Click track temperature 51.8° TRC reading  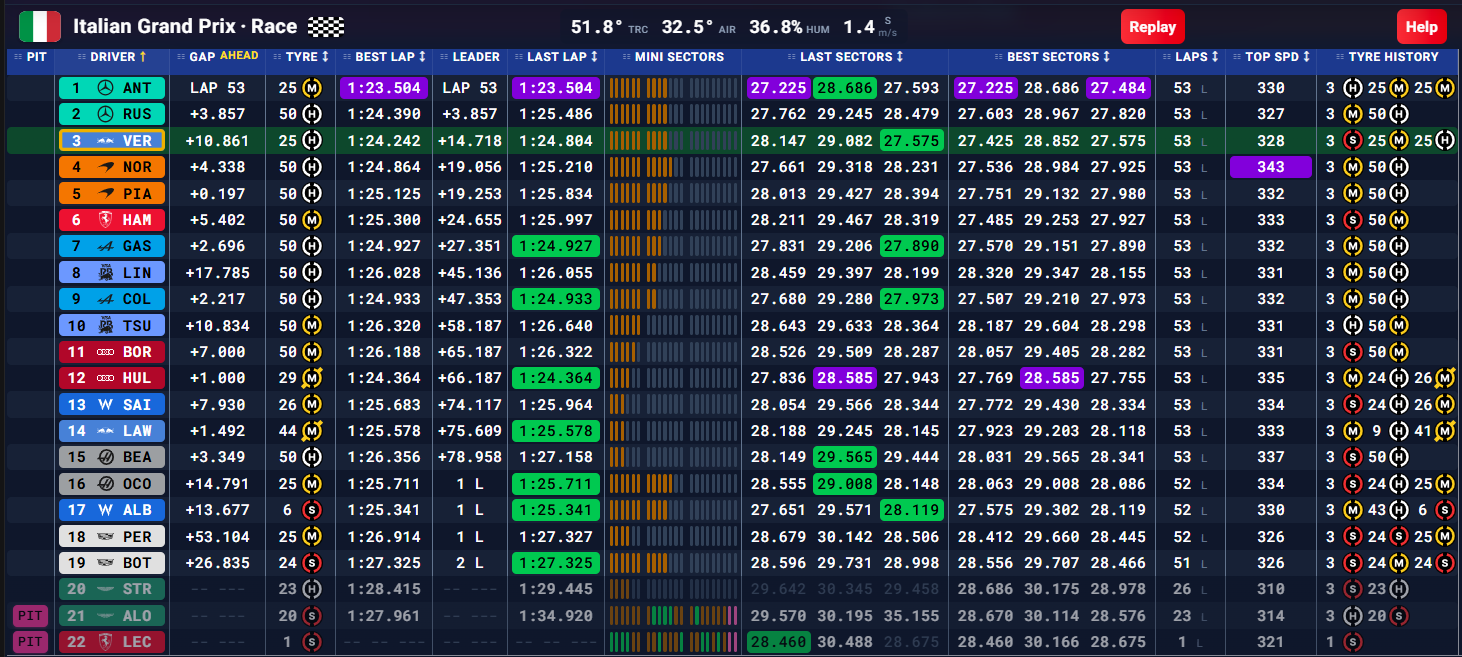[x=611, y=27]
